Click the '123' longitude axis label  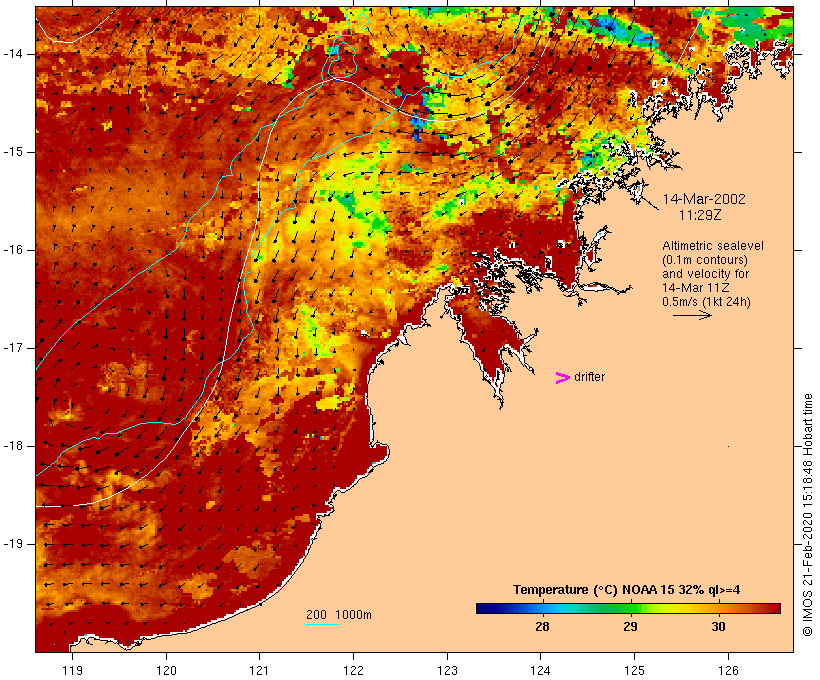[x=447, y=670]
